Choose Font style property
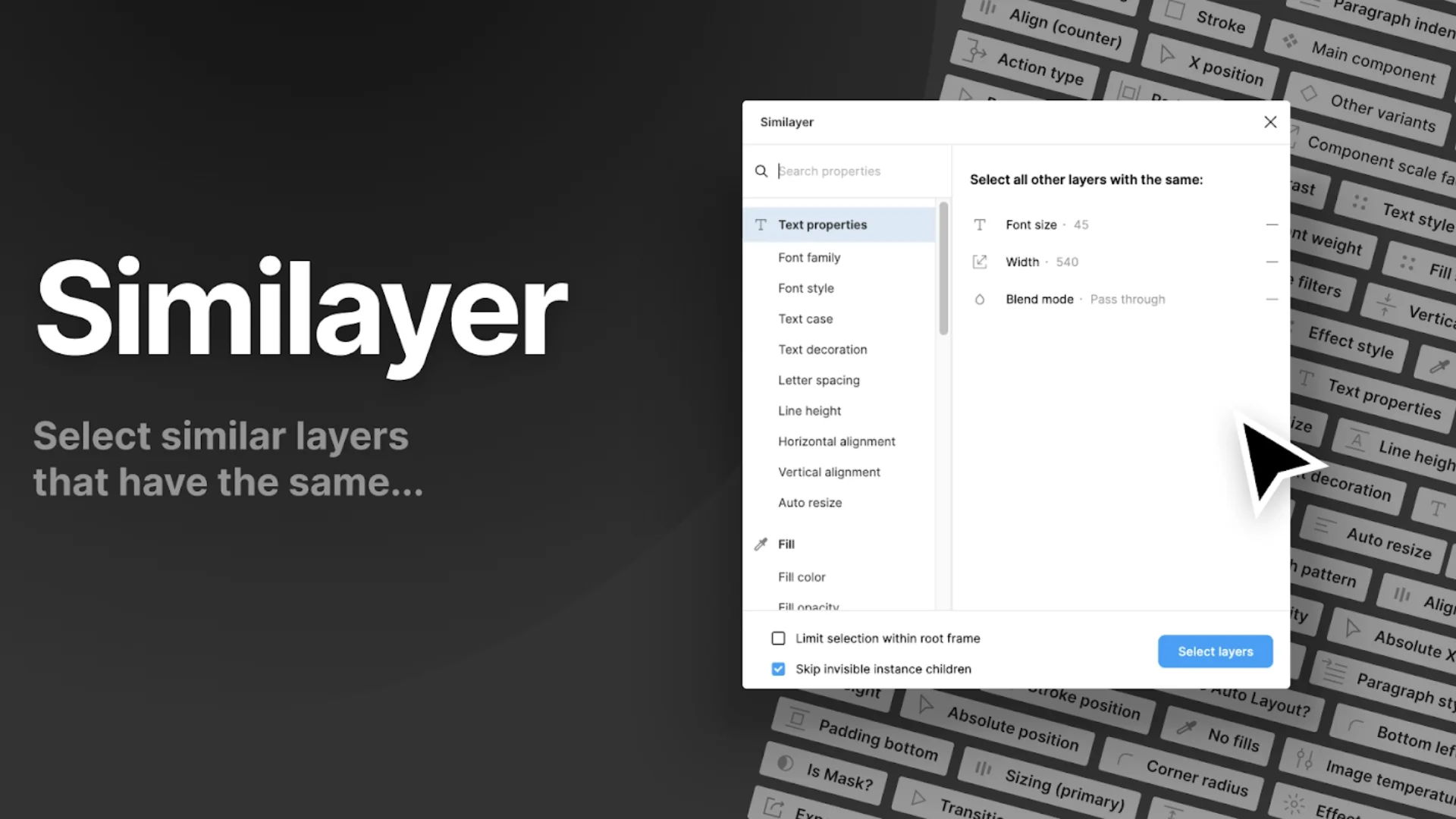Viewport: 1456px width, 819px height. coord(806,288)
